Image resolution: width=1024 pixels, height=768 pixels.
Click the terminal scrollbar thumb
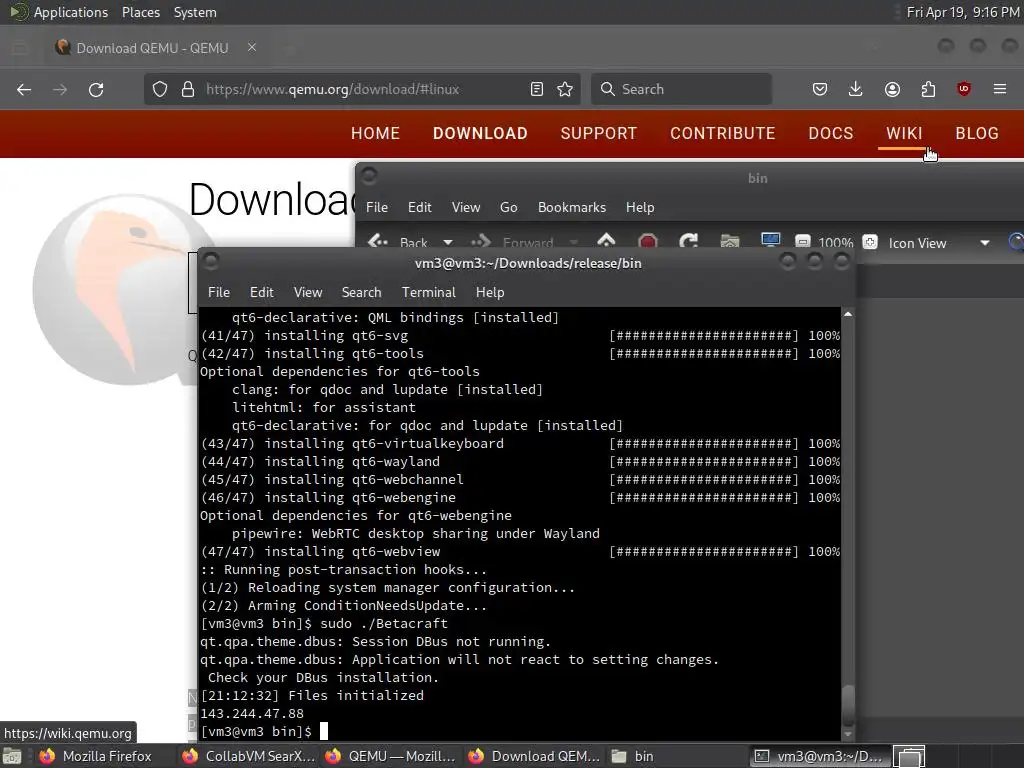pos(848,704)
